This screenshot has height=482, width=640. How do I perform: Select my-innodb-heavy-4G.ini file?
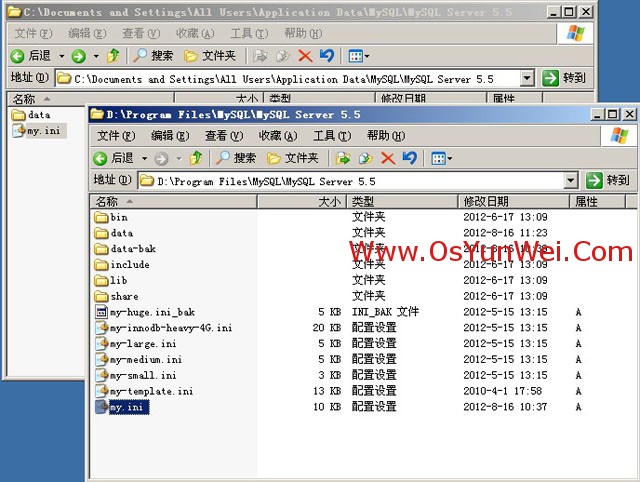164,328
